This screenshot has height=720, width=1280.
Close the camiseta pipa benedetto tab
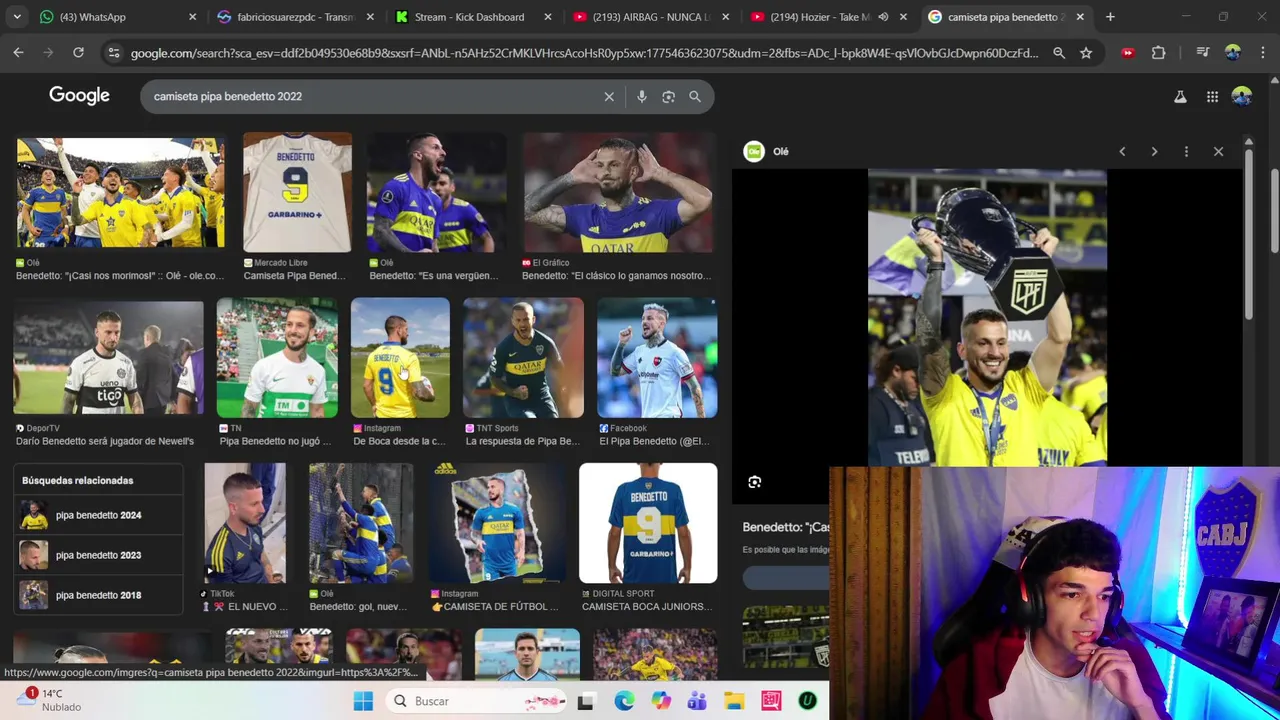pos(1080,17)
